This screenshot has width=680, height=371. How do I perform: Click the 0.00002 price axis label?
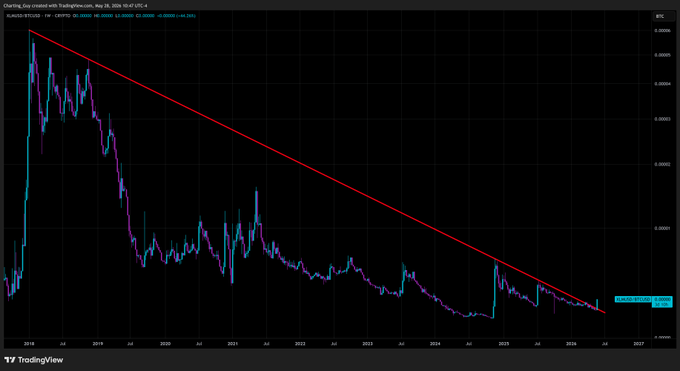point(662,164)
